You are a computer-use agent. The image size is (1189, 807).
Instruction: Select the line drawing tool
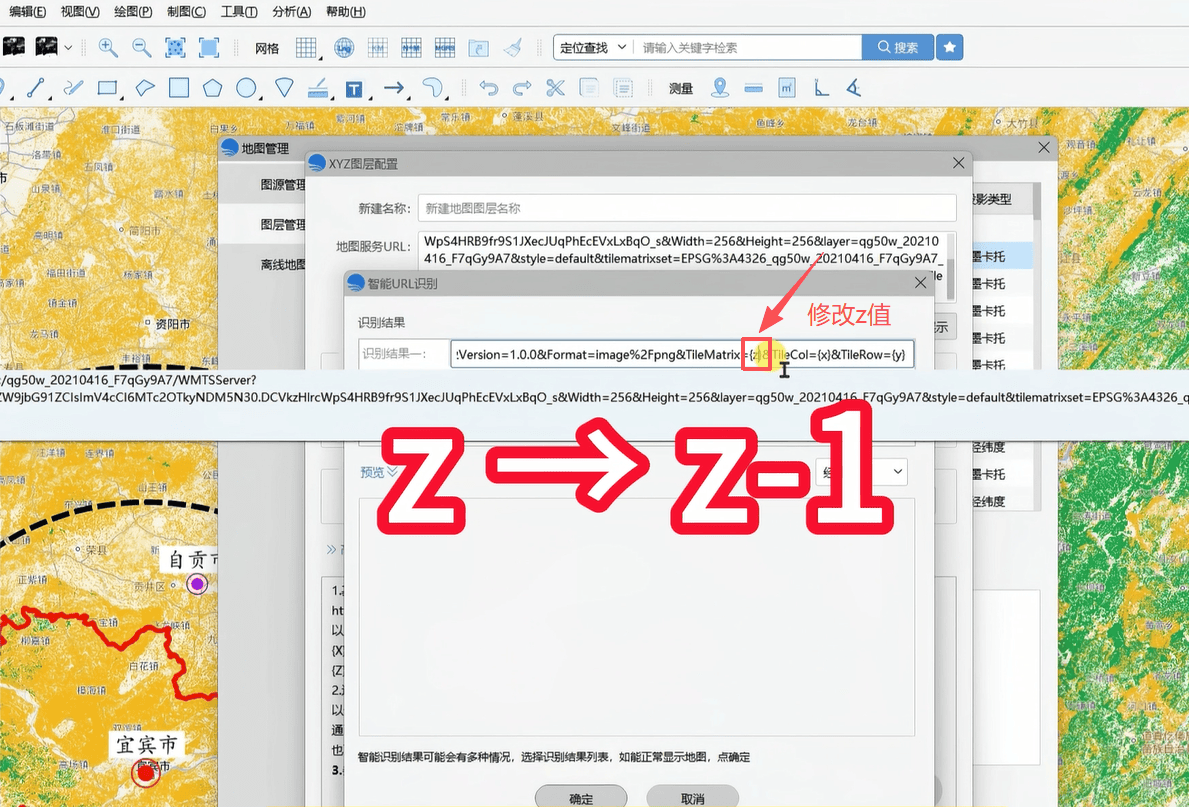coord(36,88)
